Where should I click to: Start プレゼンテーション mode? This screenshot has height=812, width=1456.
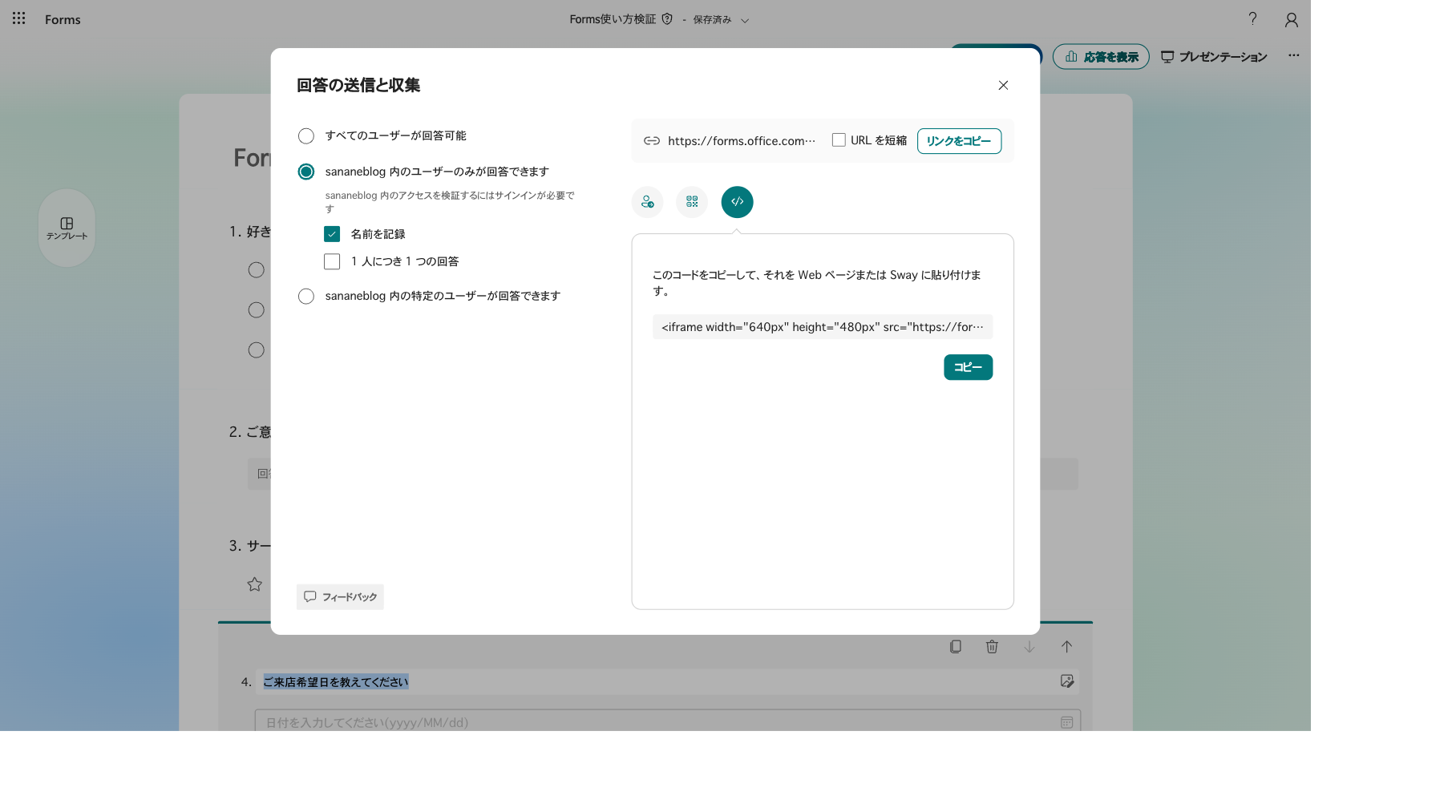pyautogui.click(x=1214, y=56)
